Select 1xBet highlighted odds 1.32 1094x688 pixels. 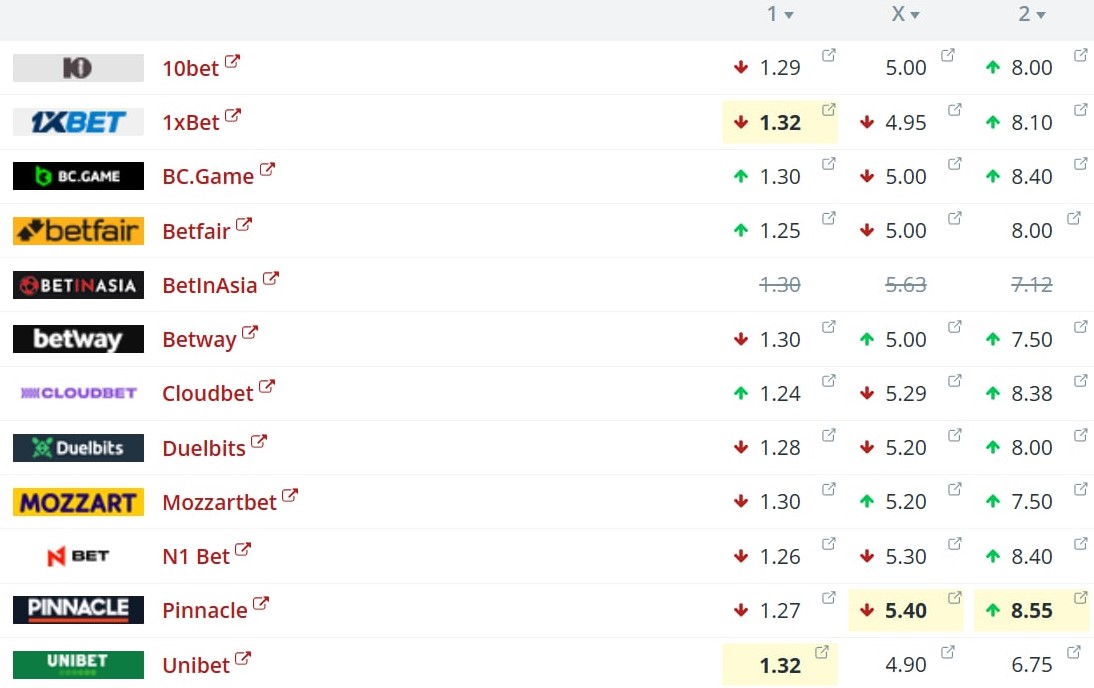coord(780,123)
